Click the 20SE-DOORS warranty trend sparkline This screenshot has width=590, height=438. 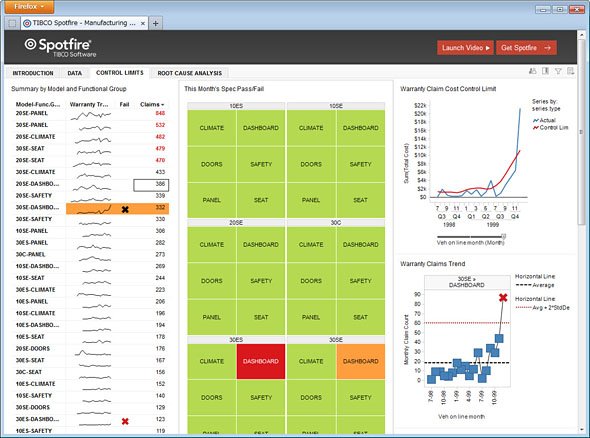click(x=93, y=353)
